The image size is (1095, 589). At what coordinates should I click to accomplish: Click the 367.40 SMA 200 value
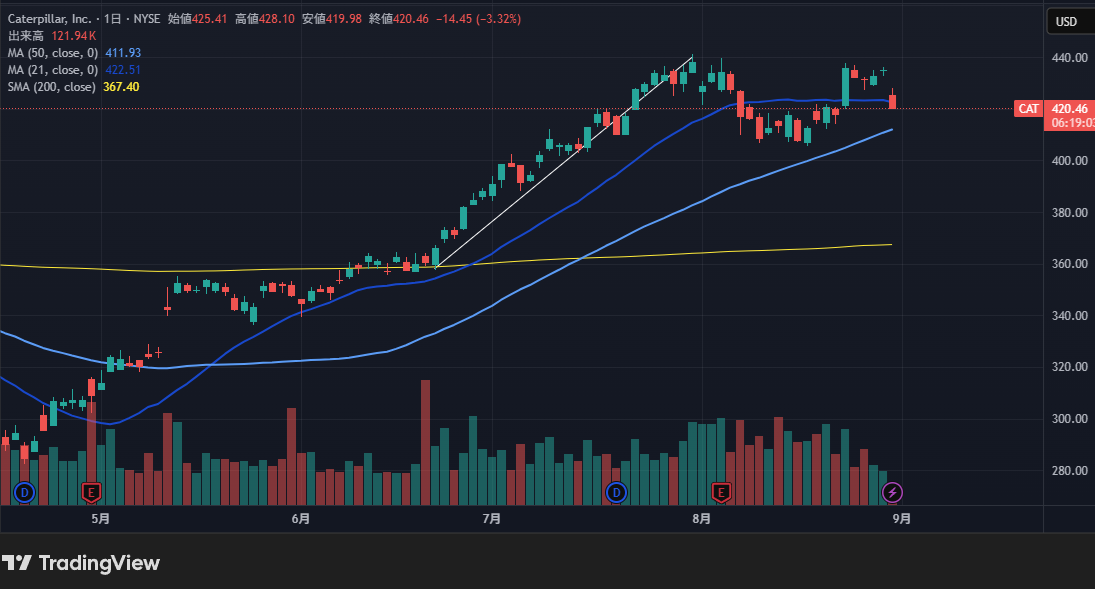point(121,87)
